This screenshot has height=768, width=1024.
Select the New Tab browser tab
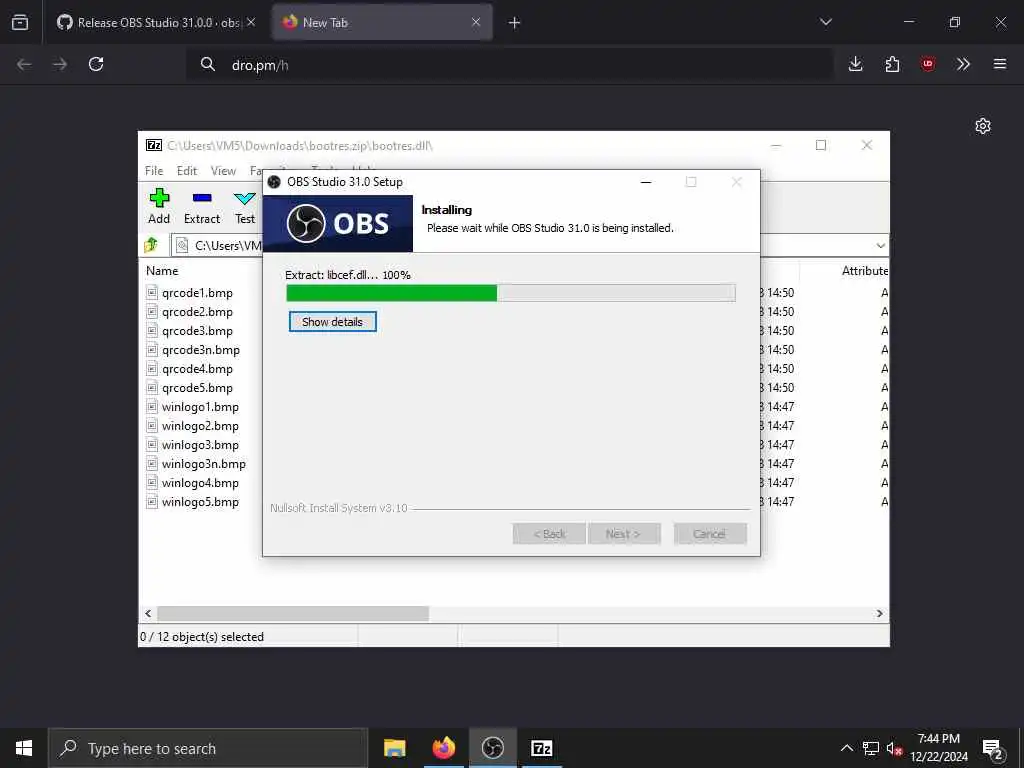point(382,22)
